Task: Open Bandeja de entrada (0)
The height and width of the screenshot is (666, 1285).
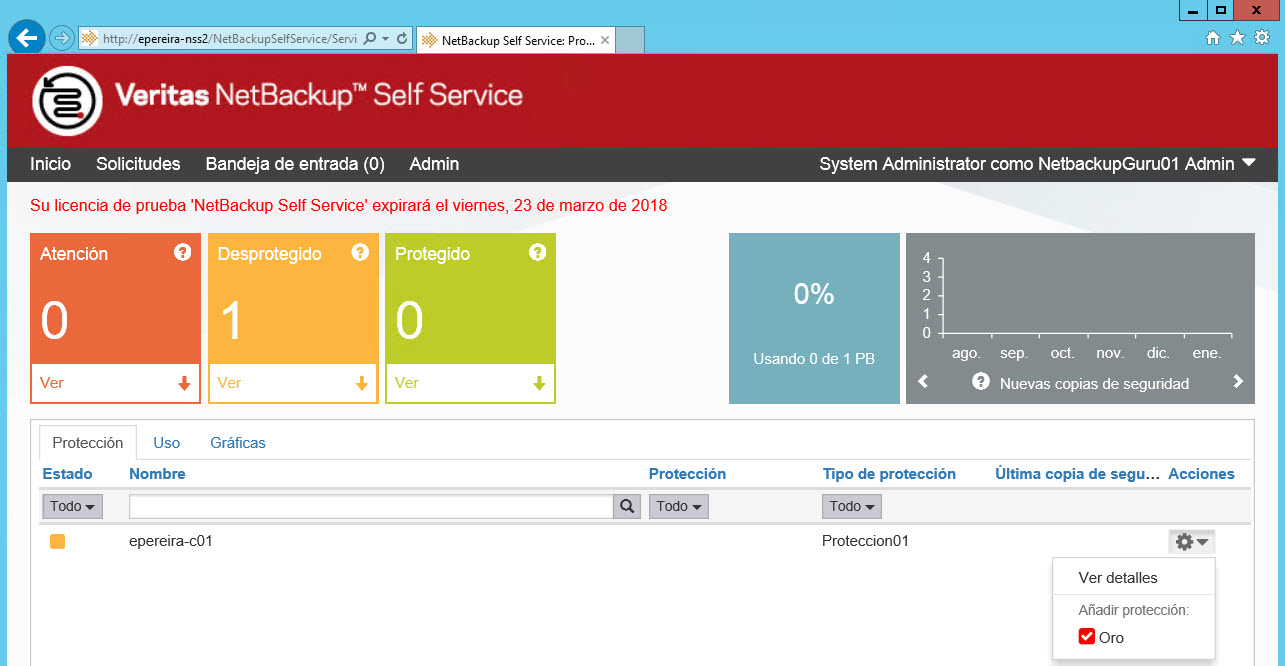Action: (x=295, y=164)
